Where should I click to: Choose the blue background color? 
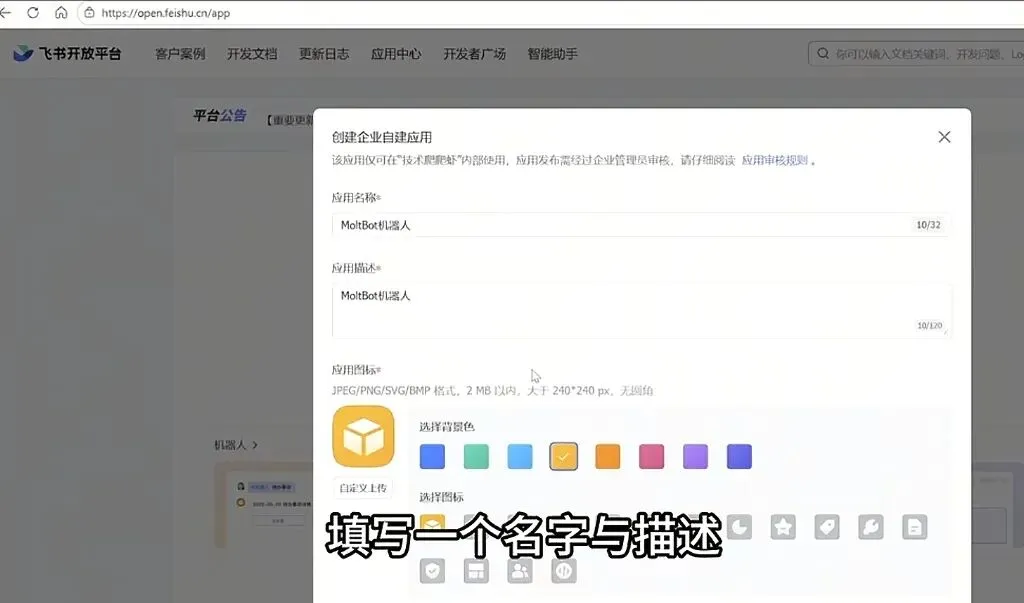[432, 457]
